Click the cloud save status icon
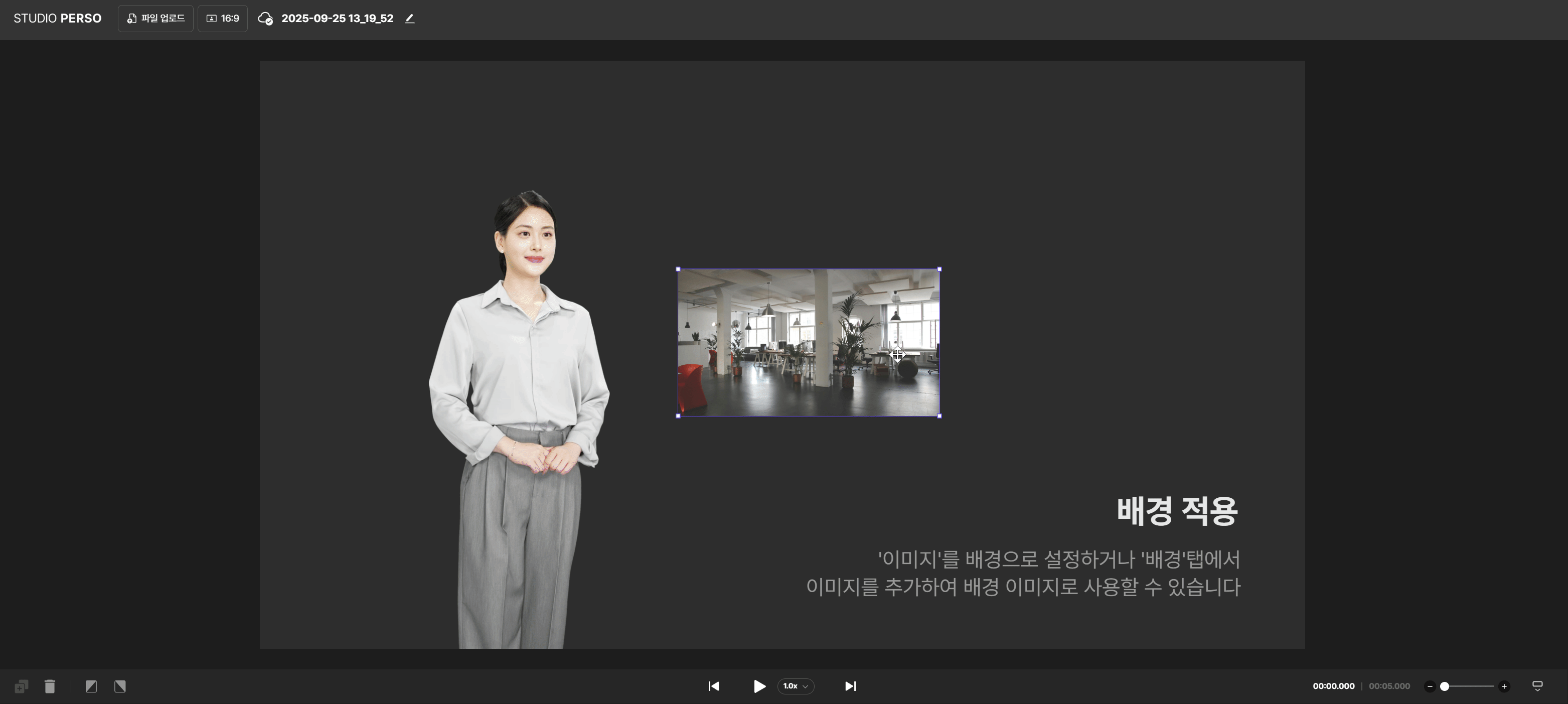Screen dimensions: 1568x704 point(265,18)
